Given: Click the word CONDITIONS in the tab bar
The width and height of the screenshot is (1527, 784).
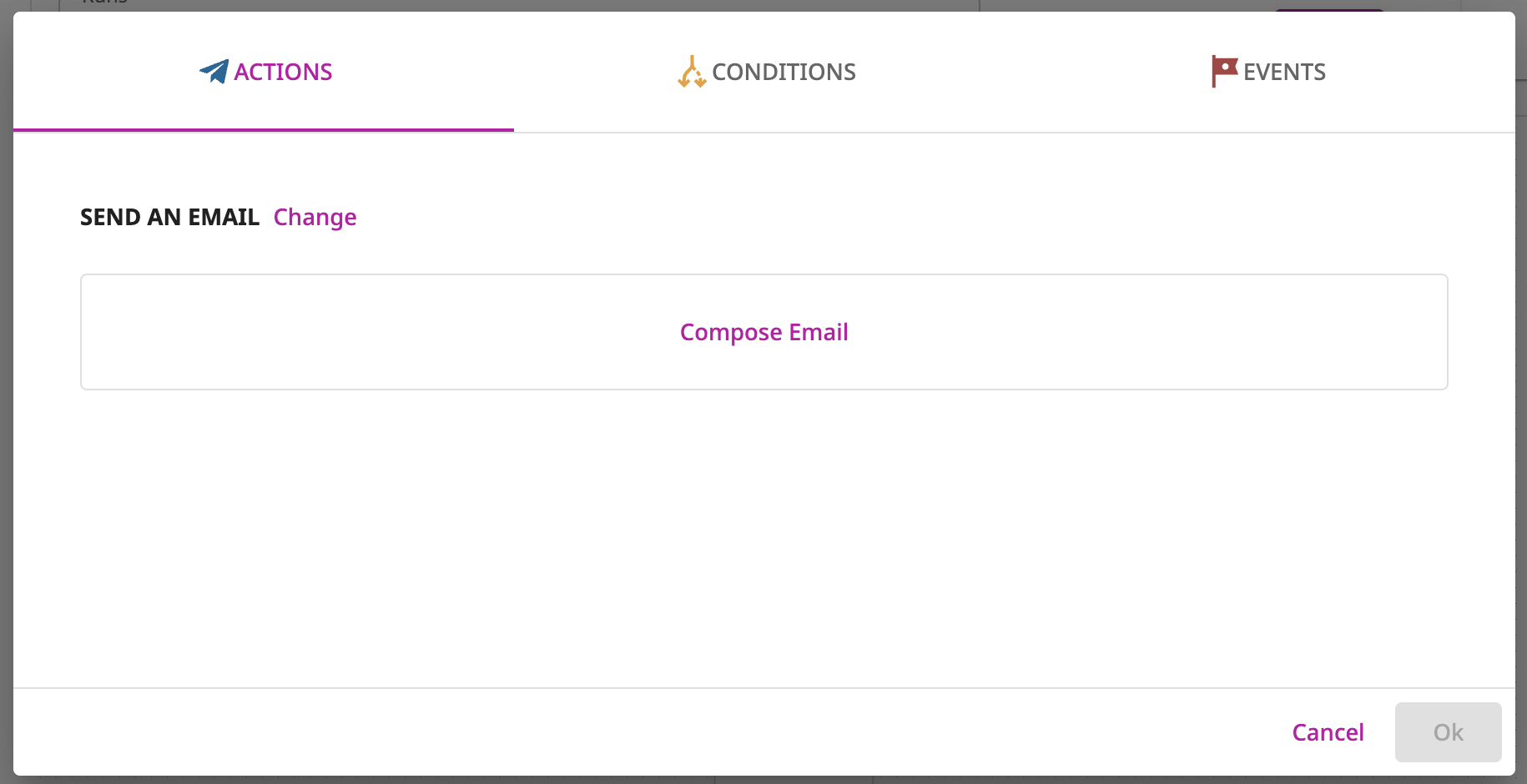Looking at the screenshot, I should (784, 72).
